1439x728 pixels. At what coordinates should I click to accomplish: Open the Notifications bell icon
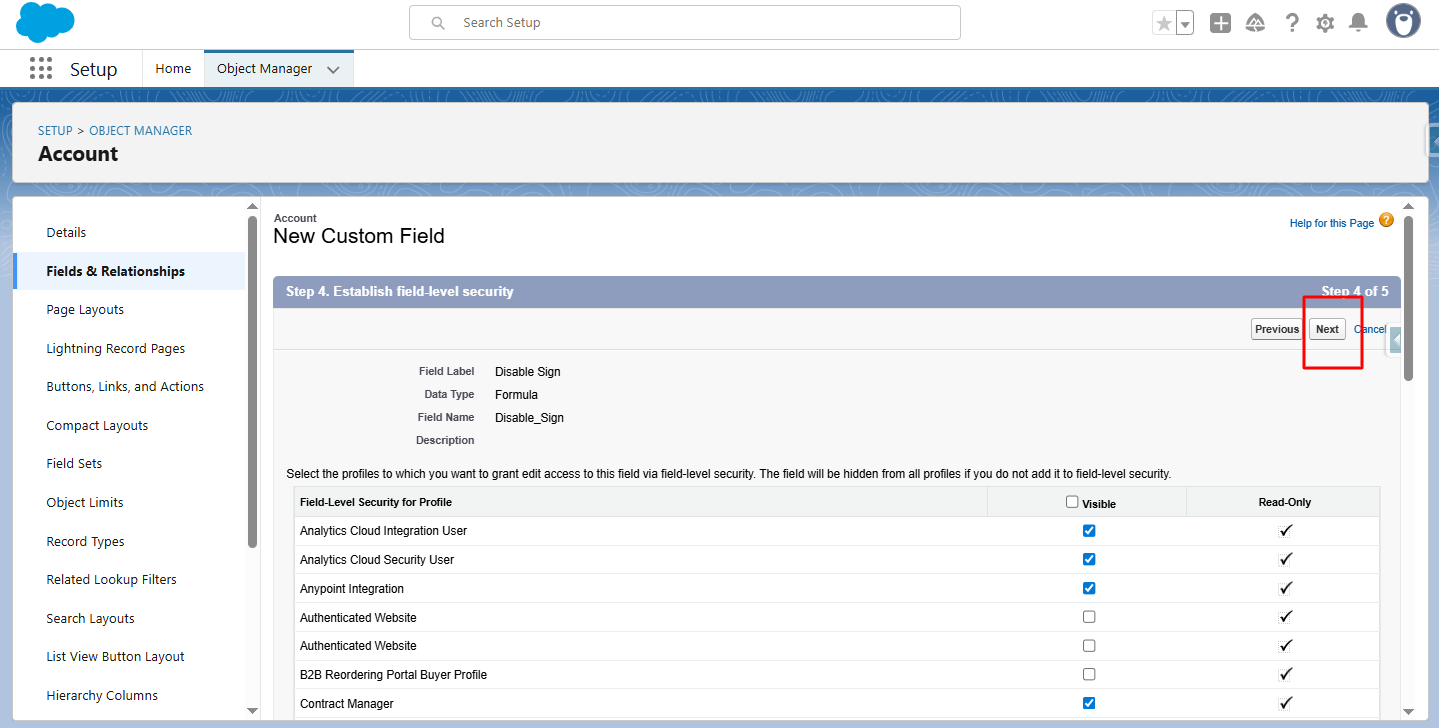(1358, 23)
